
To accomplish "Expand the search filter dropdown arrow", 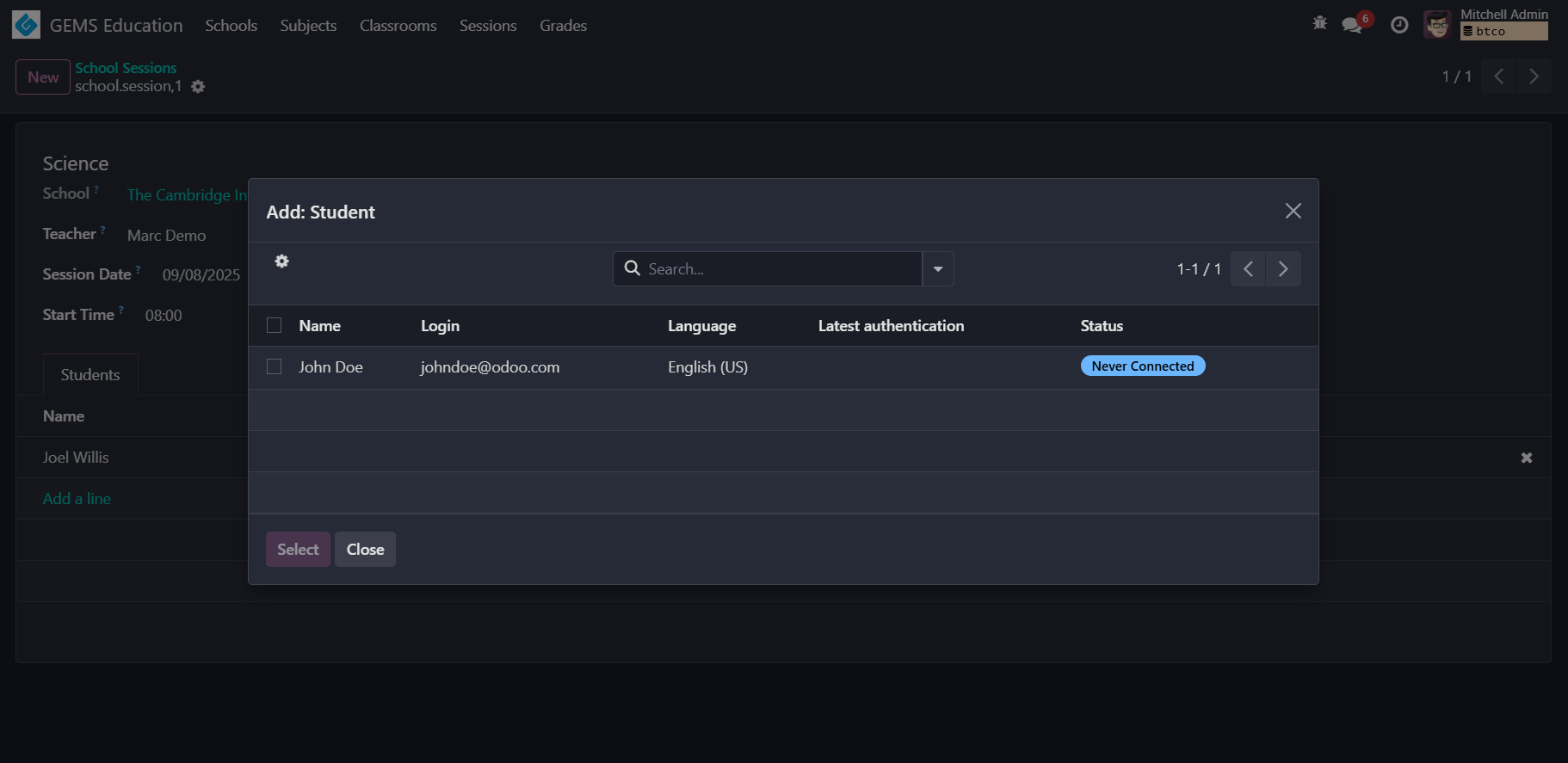I will [x=938, y=269].
